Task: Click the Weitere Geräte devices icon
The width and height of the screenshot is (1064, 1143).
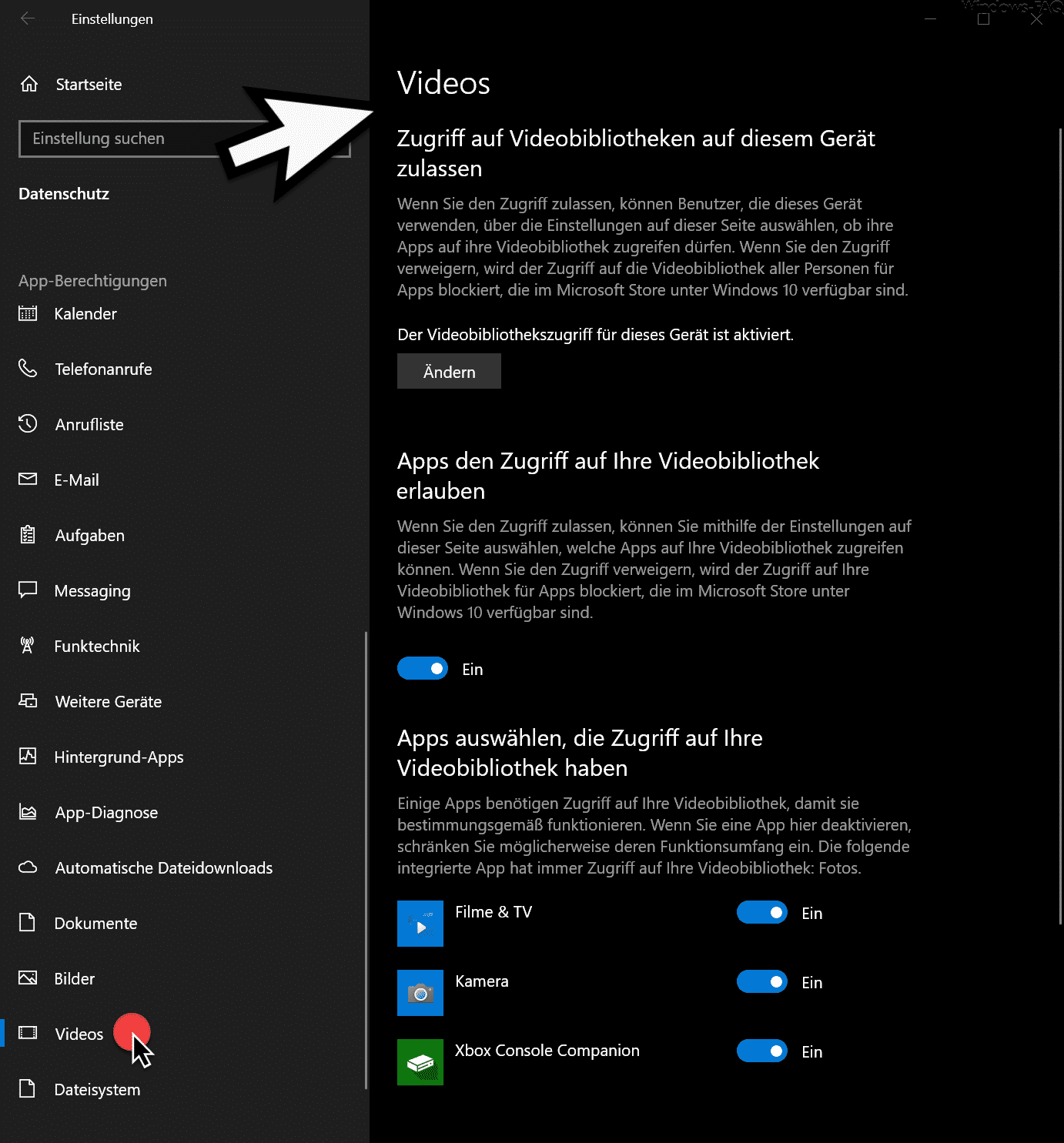Action: 28,700
